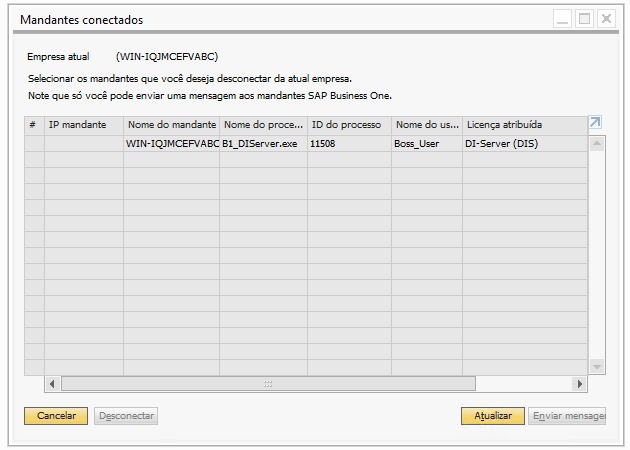Select the B1_DIServer.exe process cell
This screenshot has width=630, height=450.
point(263,143)
